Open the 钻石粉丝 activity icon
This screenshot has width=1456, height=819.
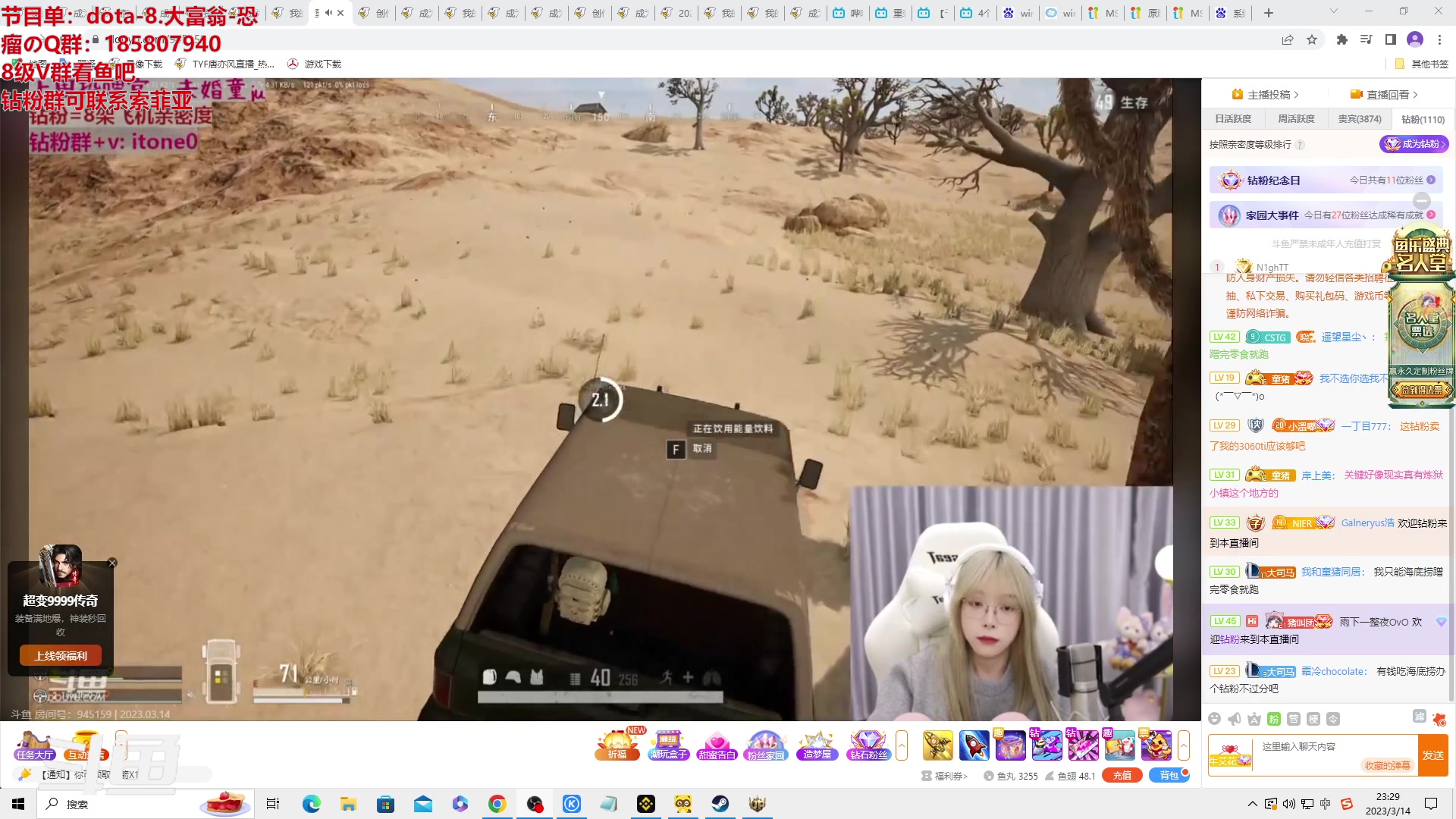(868, 745)
